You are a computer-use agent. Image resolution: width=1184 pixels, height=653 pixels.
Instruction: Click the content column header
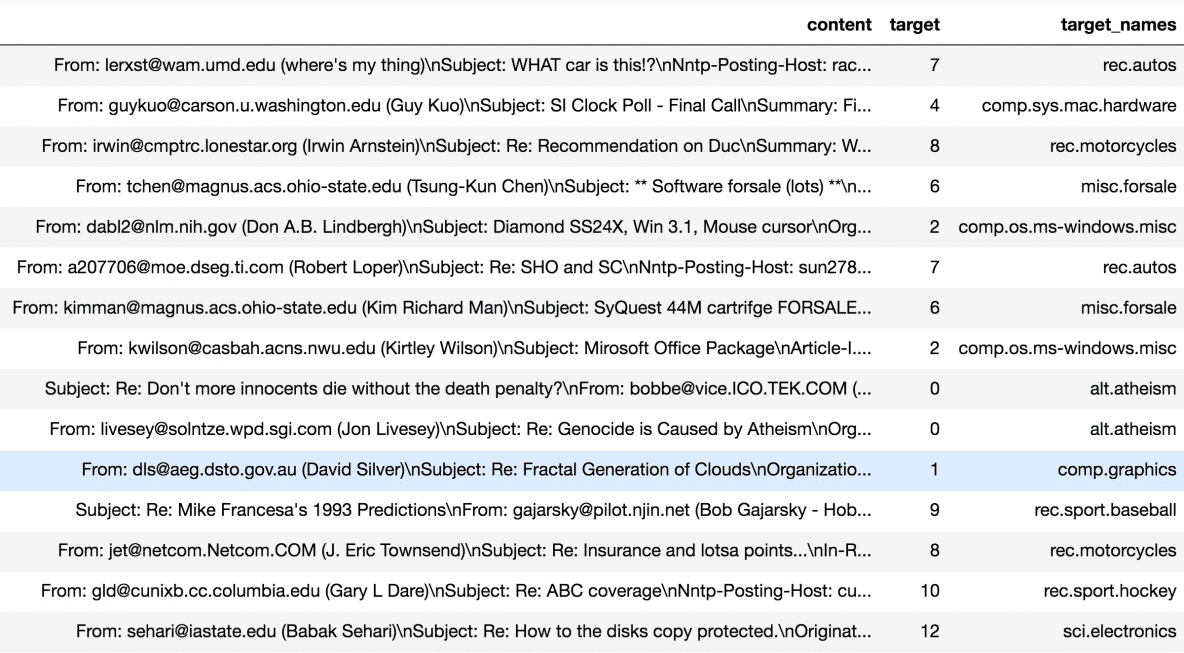pos(840,24)
